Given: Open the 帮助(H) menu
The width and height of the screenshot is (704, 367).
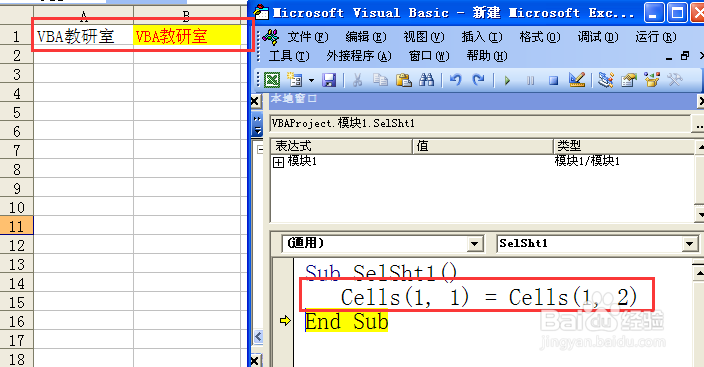Looking at the screenshot, I should [487, 56].
